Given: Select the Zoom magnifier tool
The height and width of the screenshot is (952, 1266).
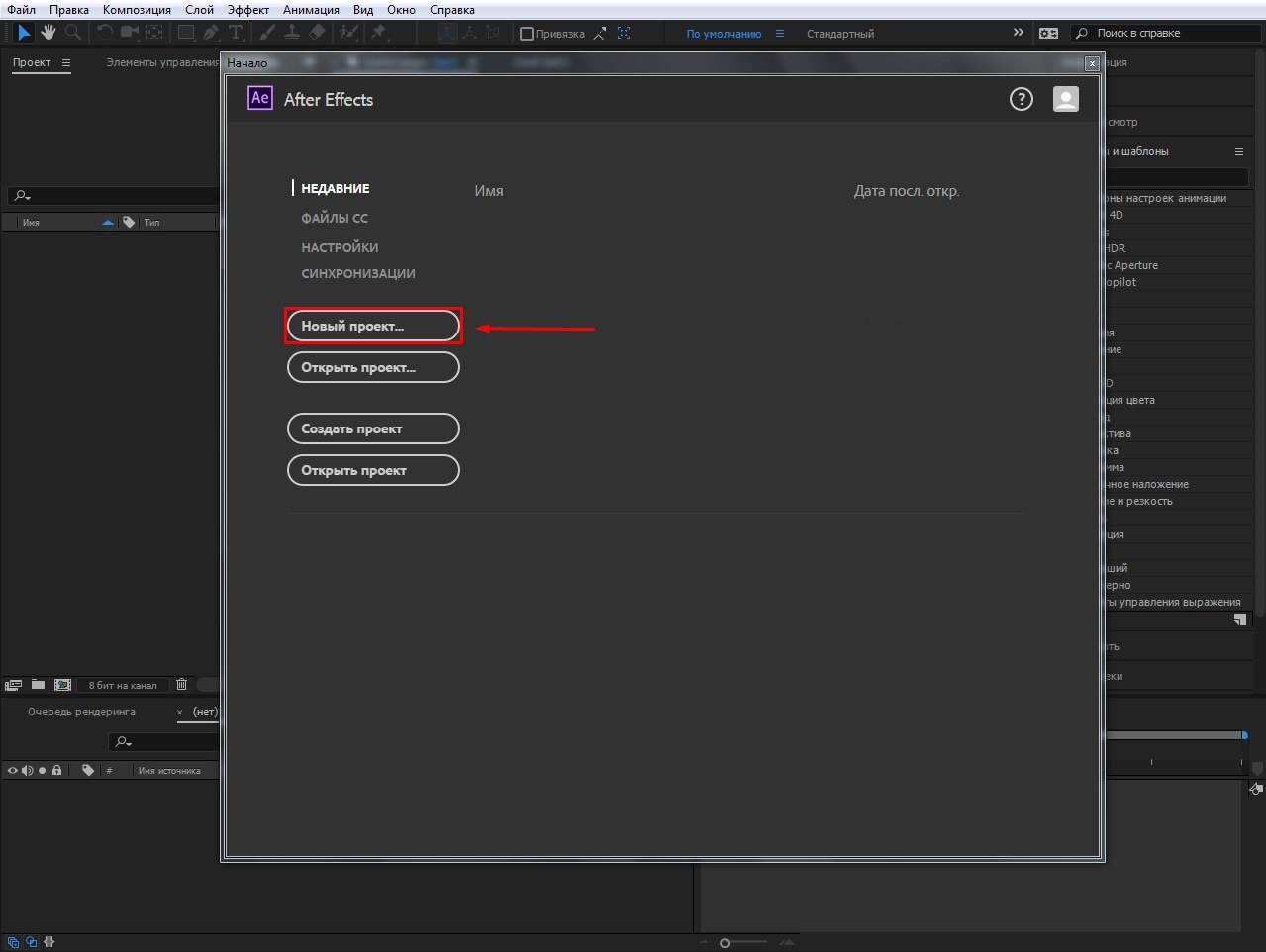Looking at the screenshot, I should pos(72,33).
